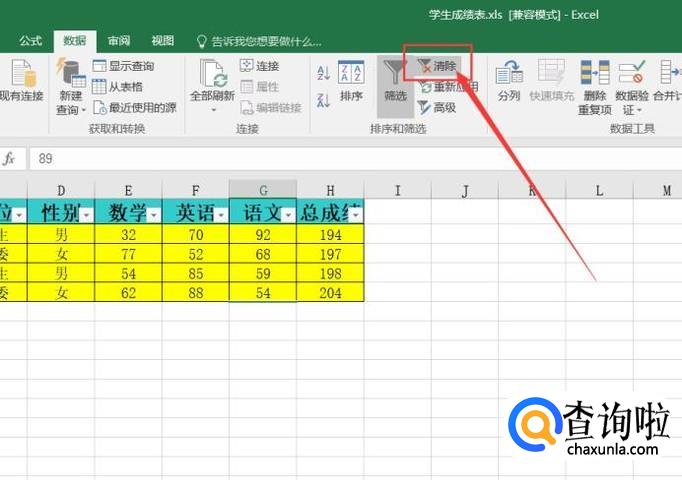Click cell with English score 52
The width and height of the screenshot is (682, 480).
[196, 254]
